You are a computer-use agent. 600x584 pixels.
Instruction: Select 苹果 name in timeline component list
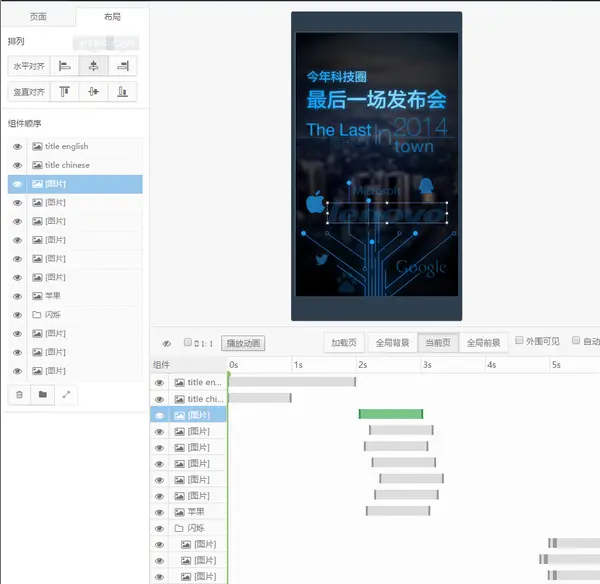point(196,512)
